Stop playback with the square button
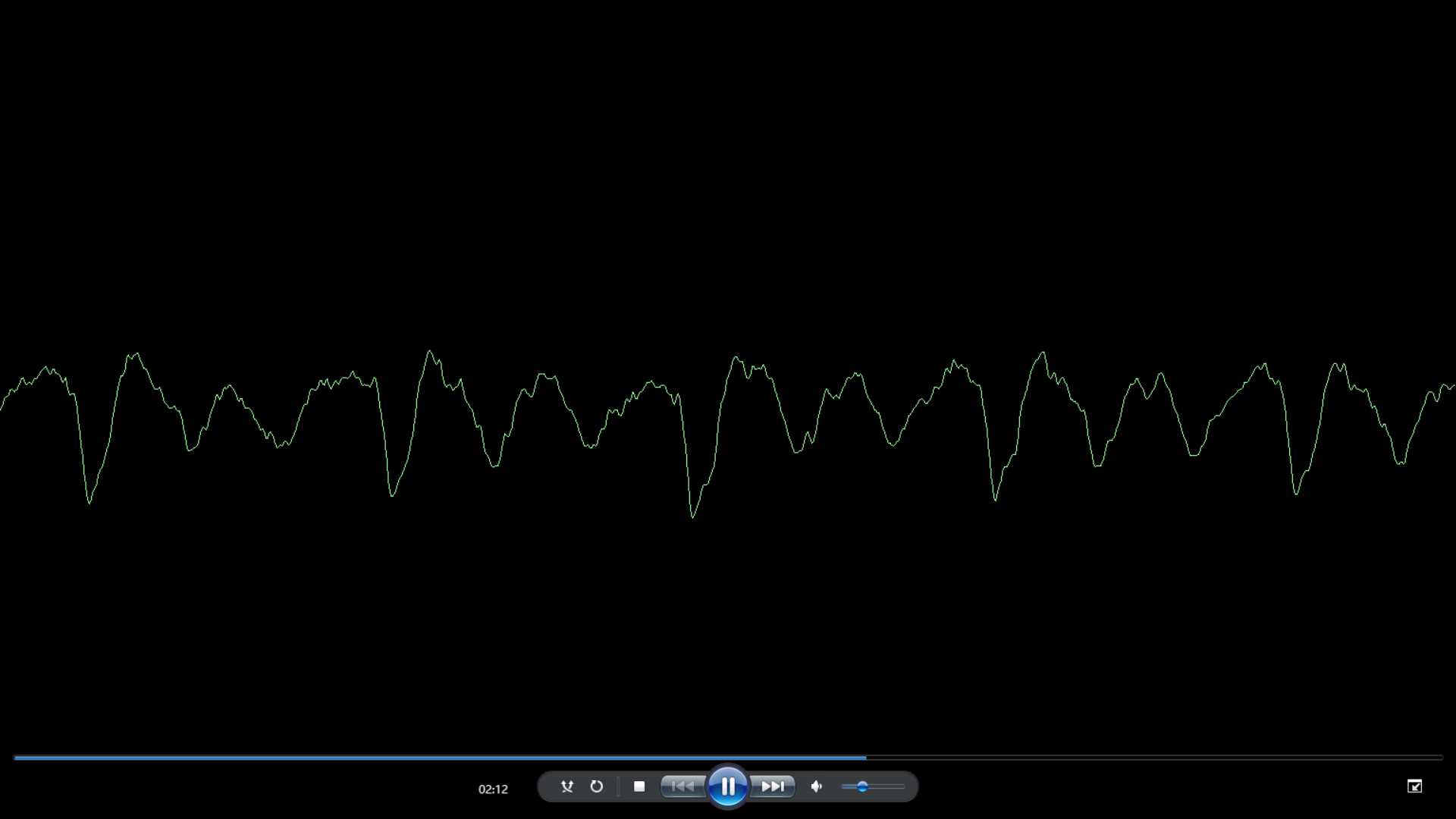The width and height of the screenshot is (1456, 819). click(639, 786)
